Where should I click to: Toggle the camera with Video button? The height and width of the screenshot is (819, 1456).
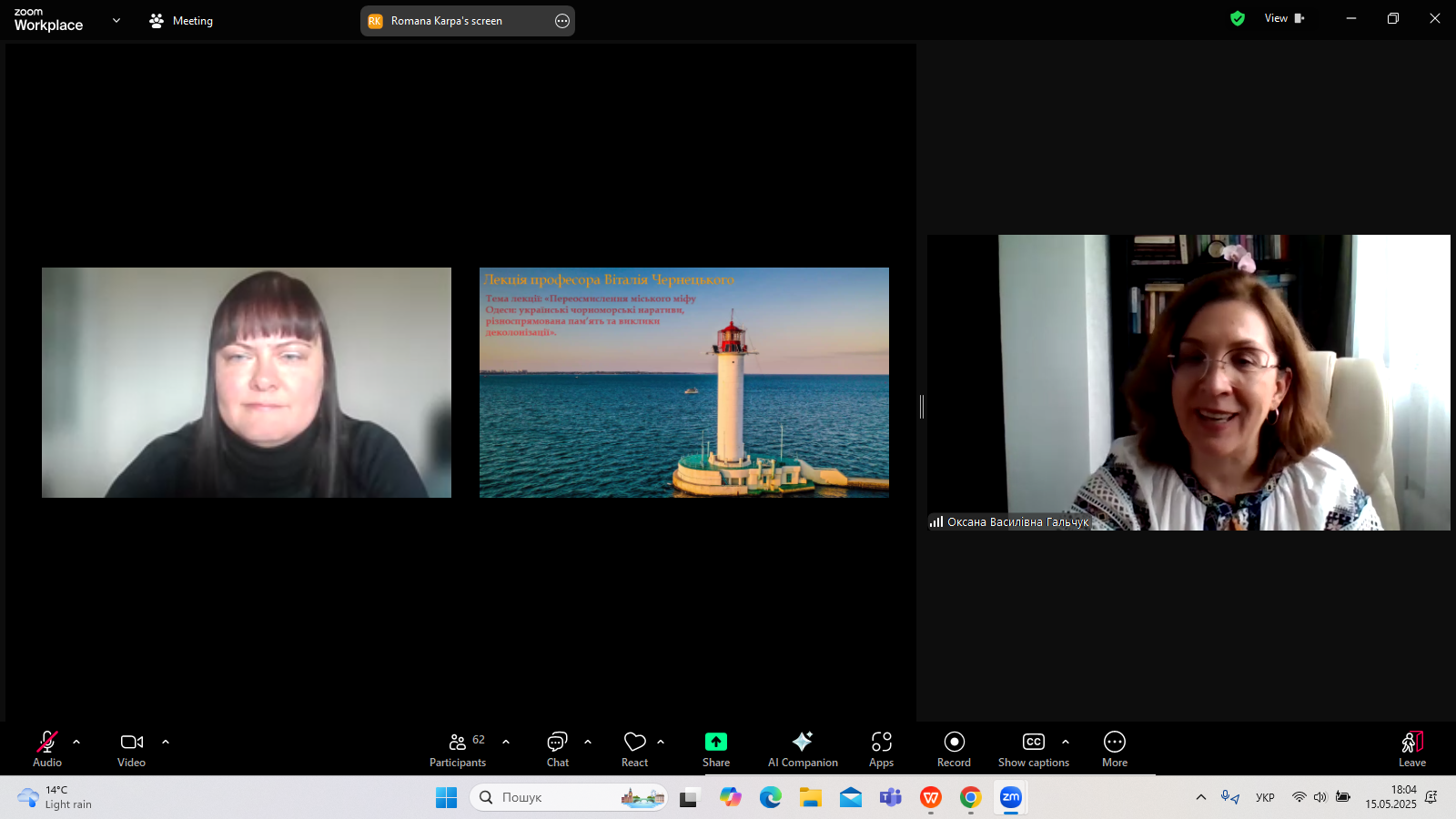[x=131, y=749]
